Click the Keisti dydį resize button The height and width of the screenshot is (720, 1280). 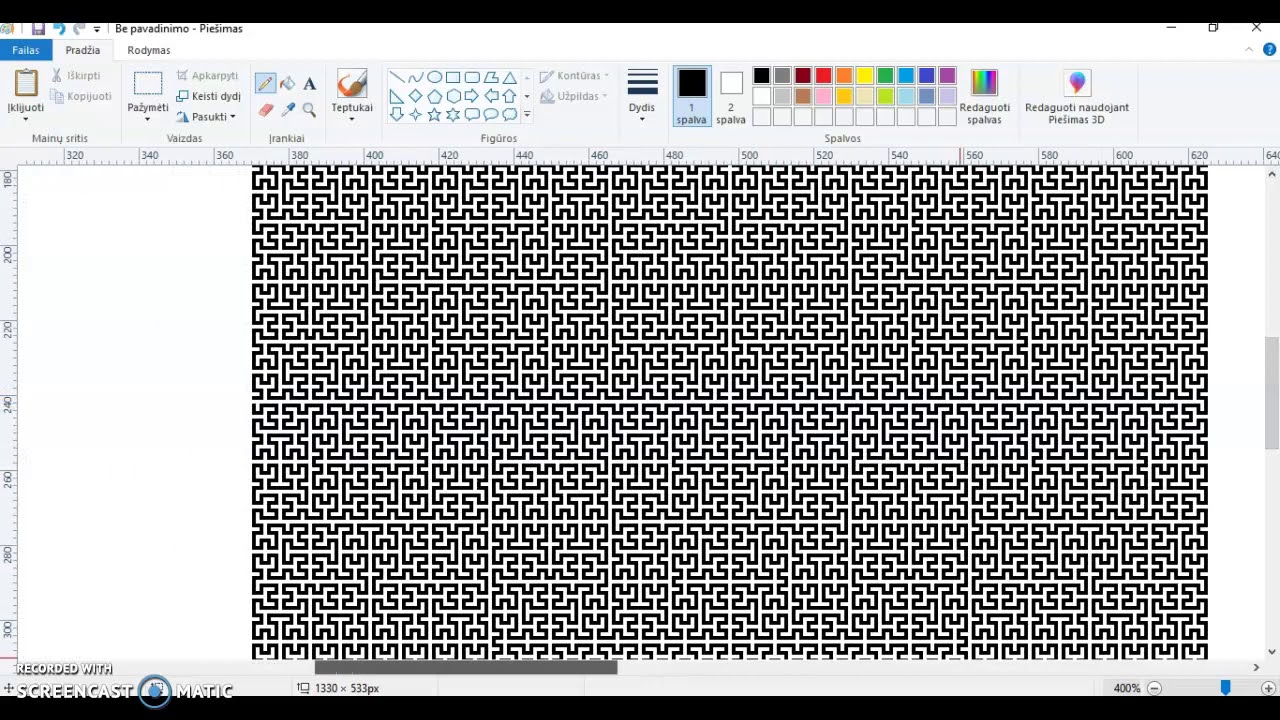208,96
